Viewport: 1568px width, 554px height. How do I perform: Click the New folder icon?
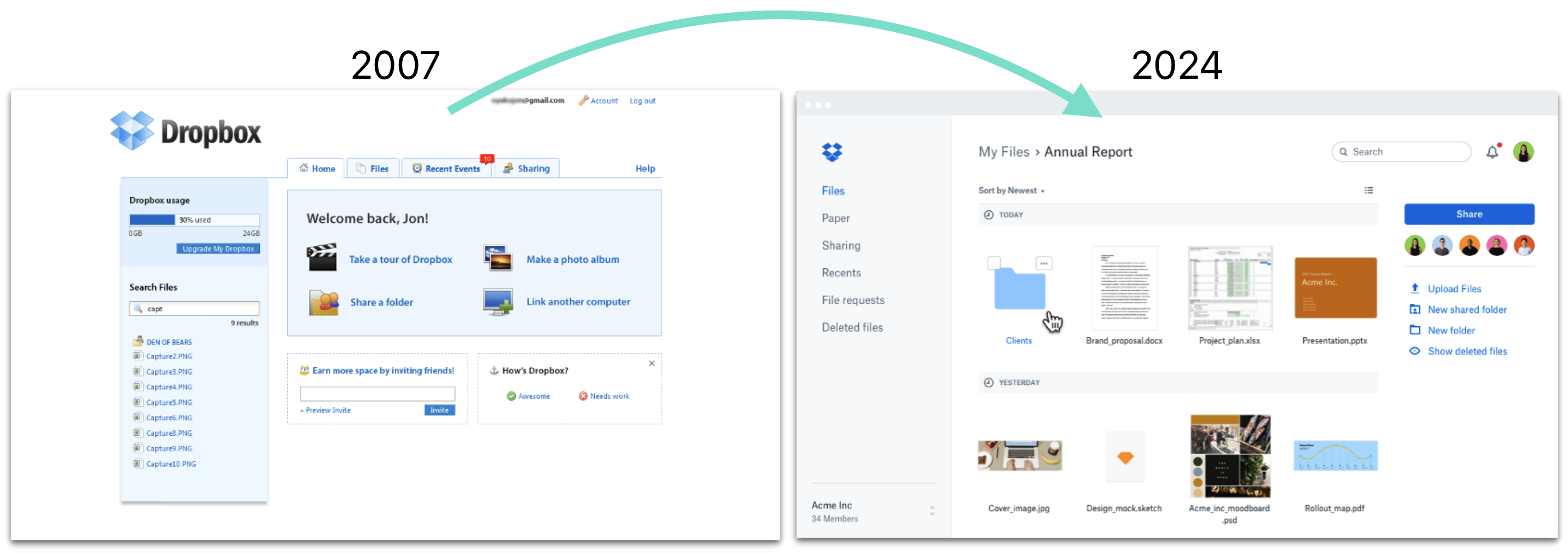1415,330
